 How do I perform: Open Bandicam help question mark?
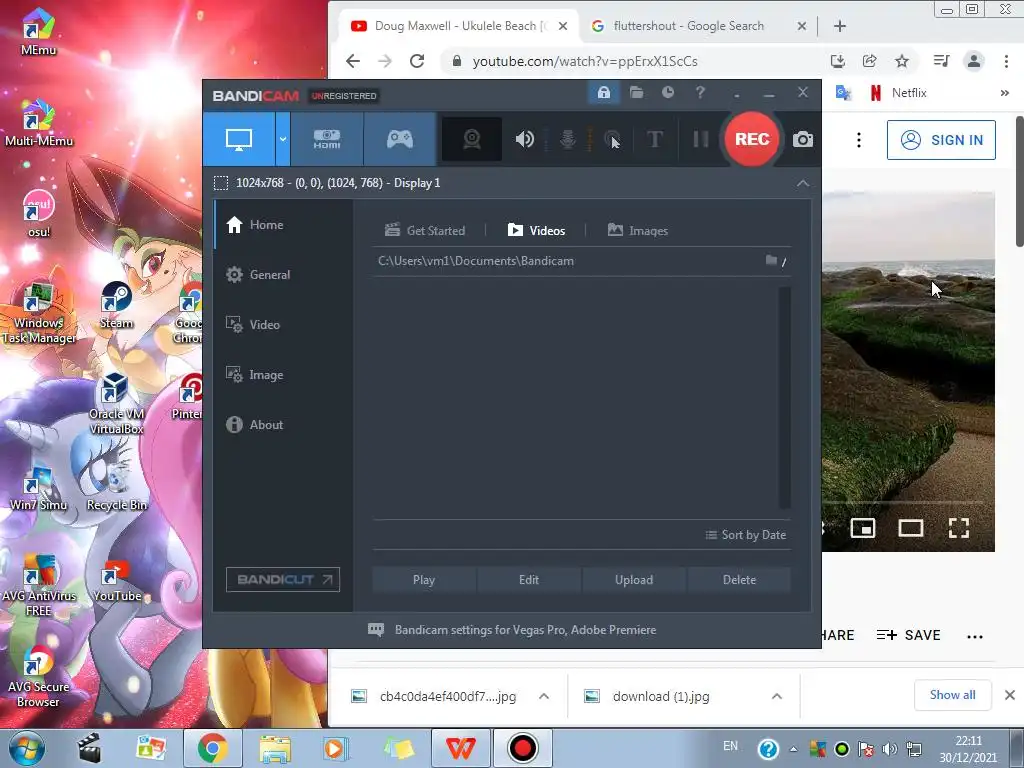pos(700,93)
